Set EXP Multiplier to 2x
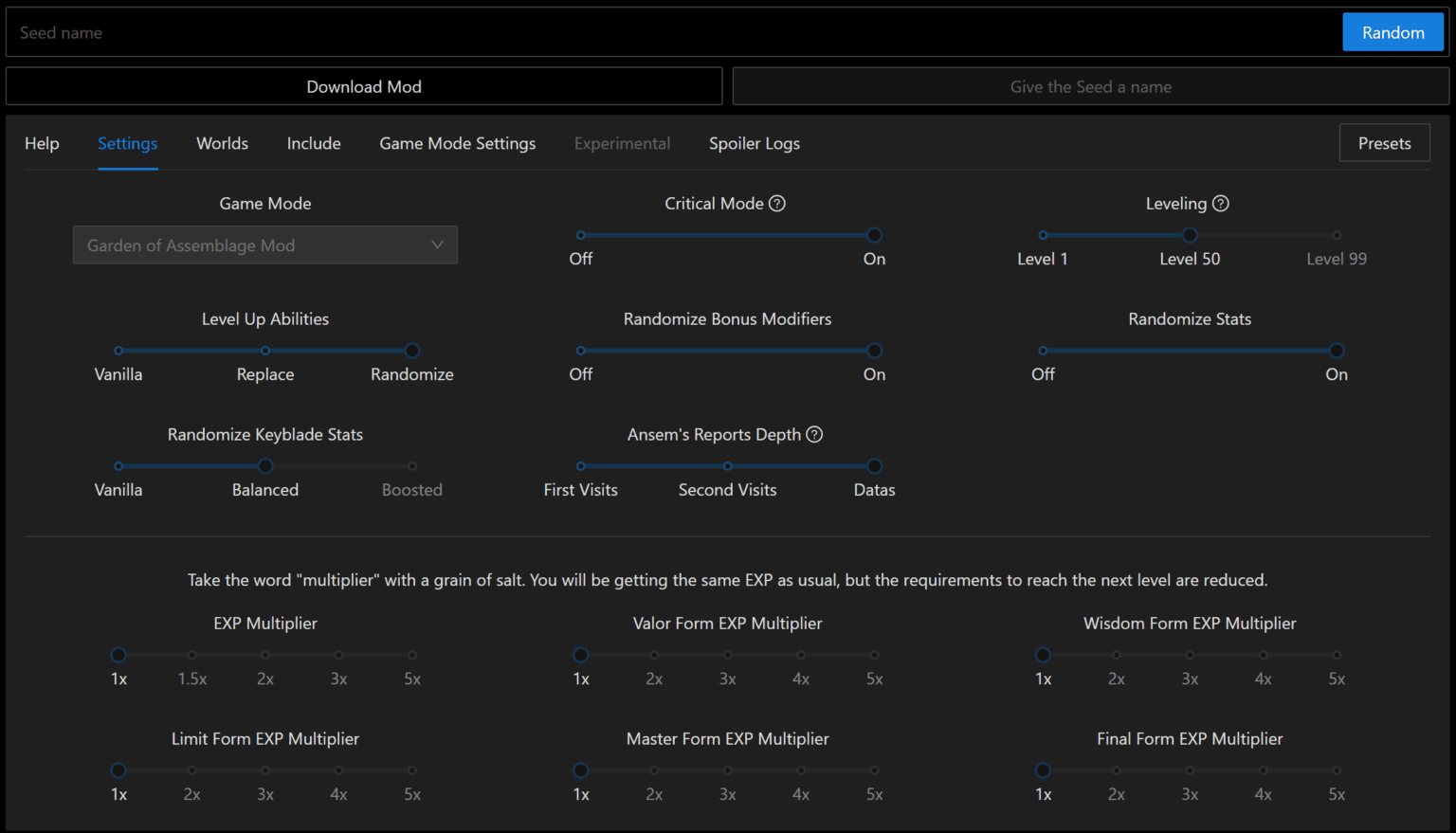This screenshot has width=1456, height=833. [265, 656]
